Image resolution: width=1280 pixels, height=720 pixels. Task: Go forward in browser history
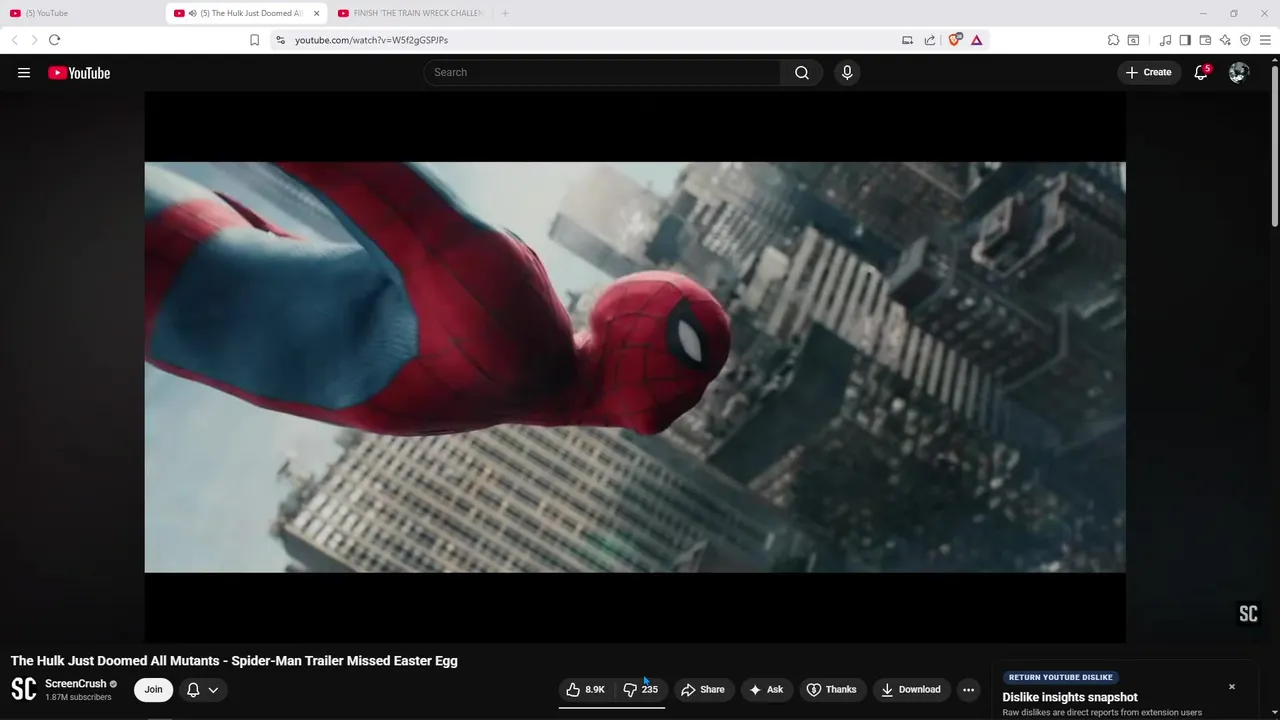[34, 40]
